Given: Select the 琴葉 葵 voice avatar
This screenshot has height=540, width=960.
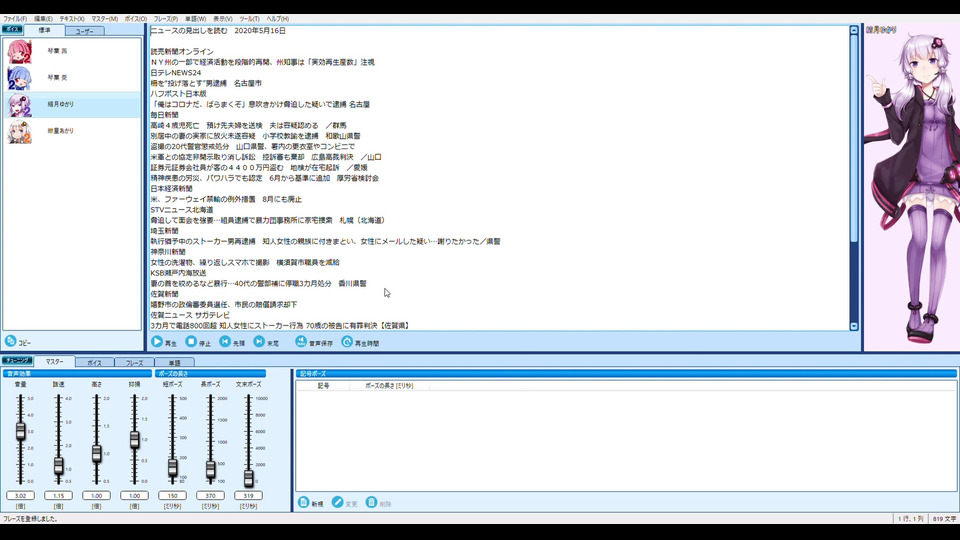Looking at the screenshot, I should pos(19,78).
